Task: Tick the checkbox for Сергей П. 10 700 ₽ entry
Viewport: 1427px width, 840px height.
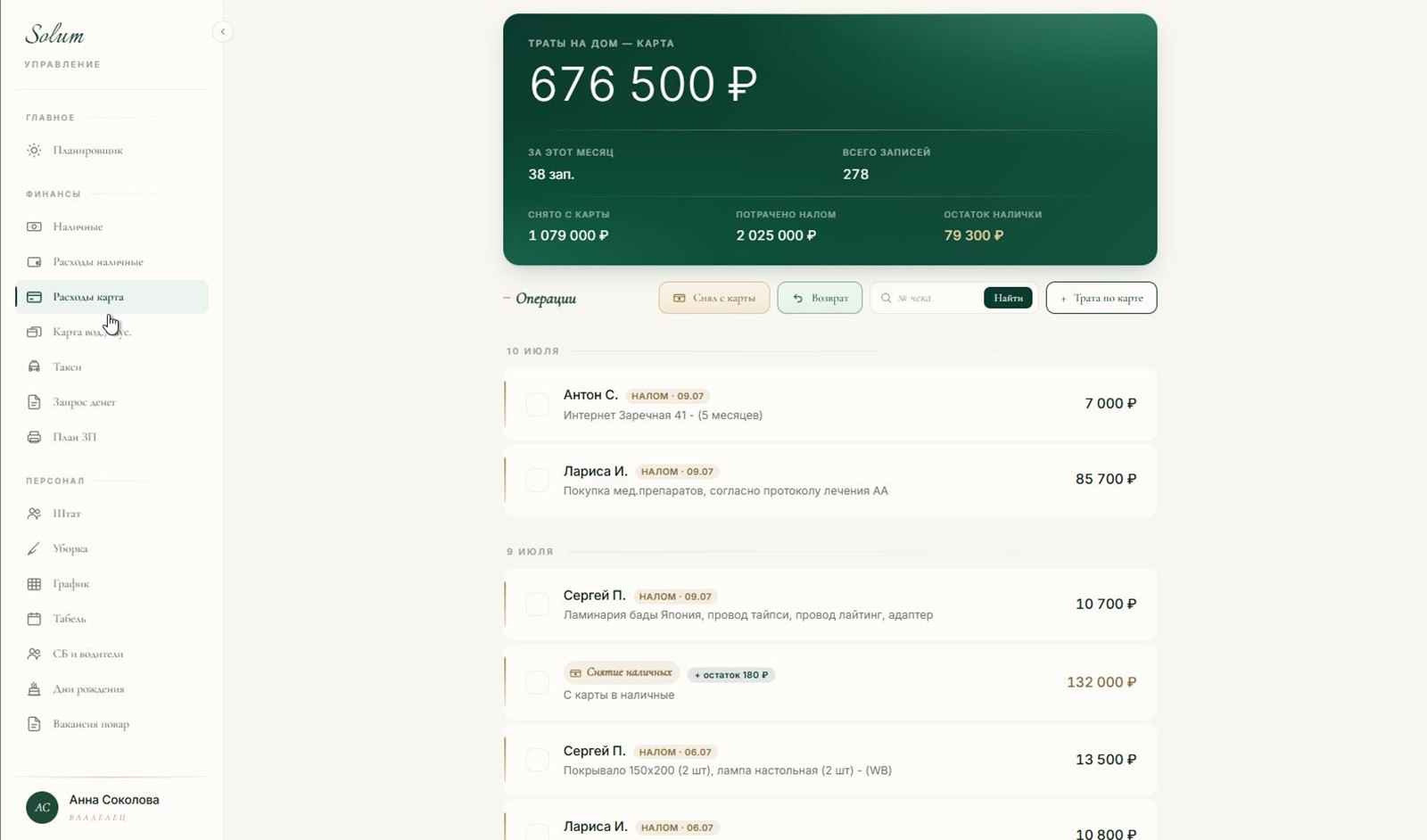Action: [537, 605]
